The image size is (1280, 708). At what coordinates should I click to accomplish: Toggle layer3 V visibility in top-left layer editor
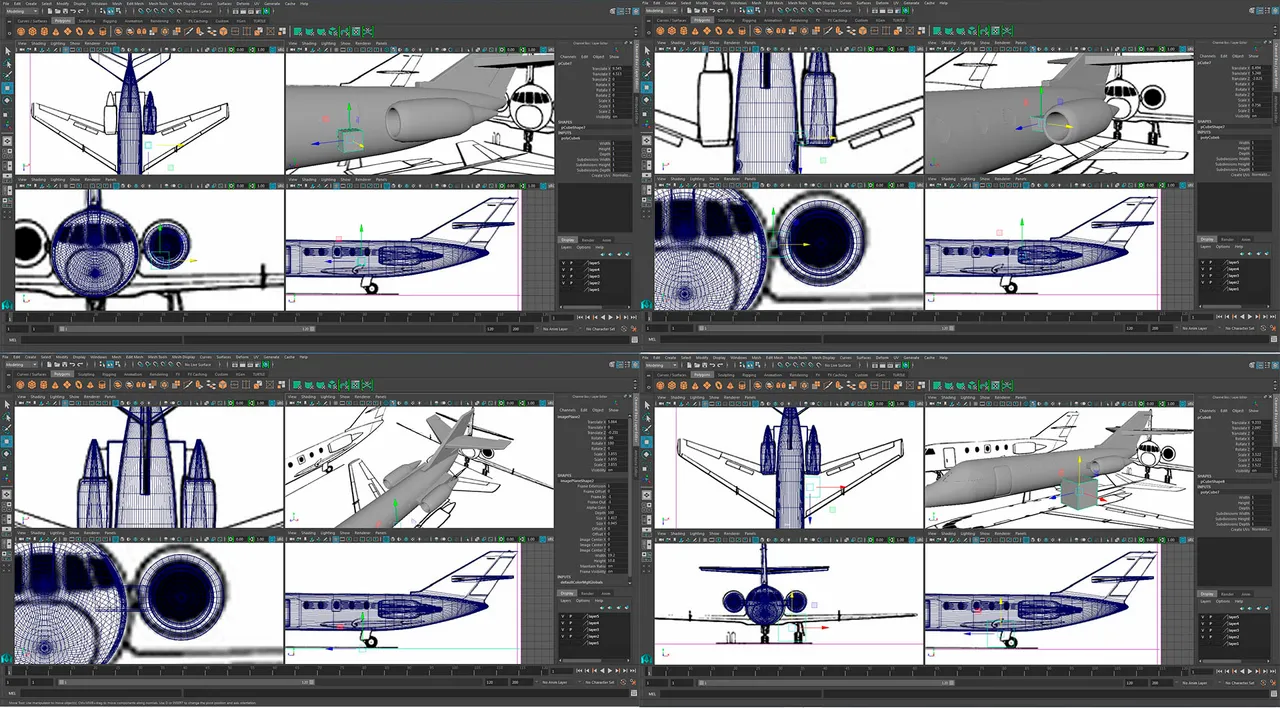click(x=563, y=276)
